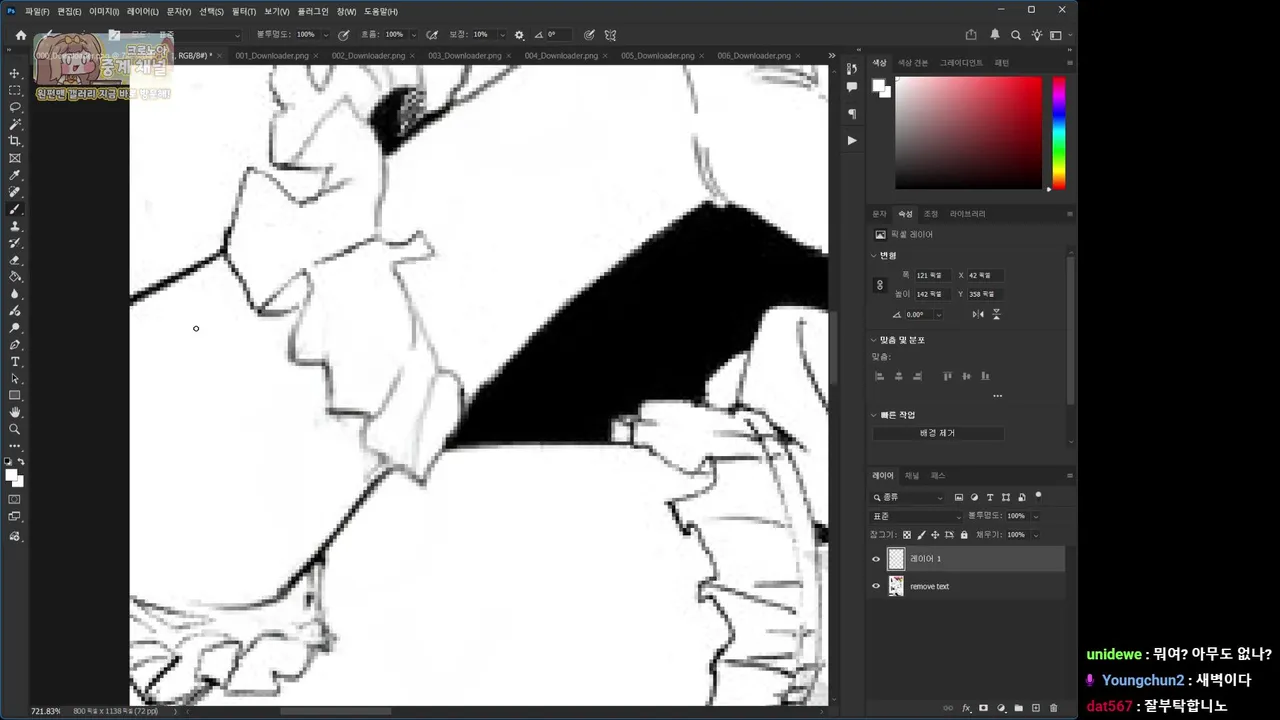Toggle lock position icon
The image size is (1280, 720).
point(936,535)
